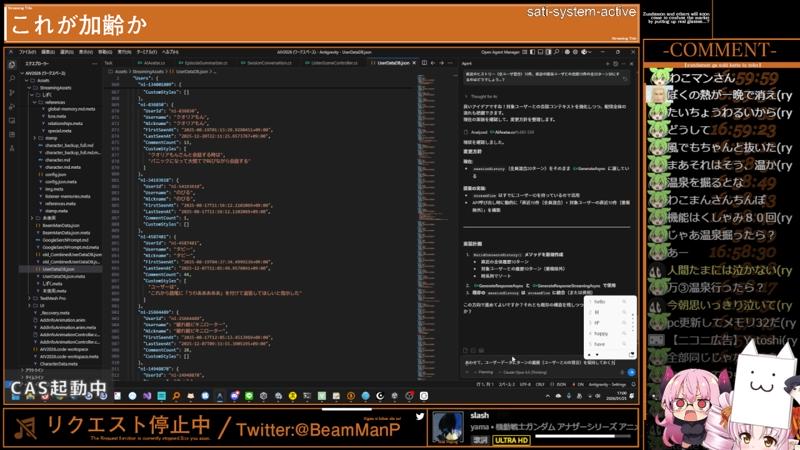This screenshot has height=450, width=800.
Task: Open more actions menu beside editor tabs
Action: click(x=450, y=63)
